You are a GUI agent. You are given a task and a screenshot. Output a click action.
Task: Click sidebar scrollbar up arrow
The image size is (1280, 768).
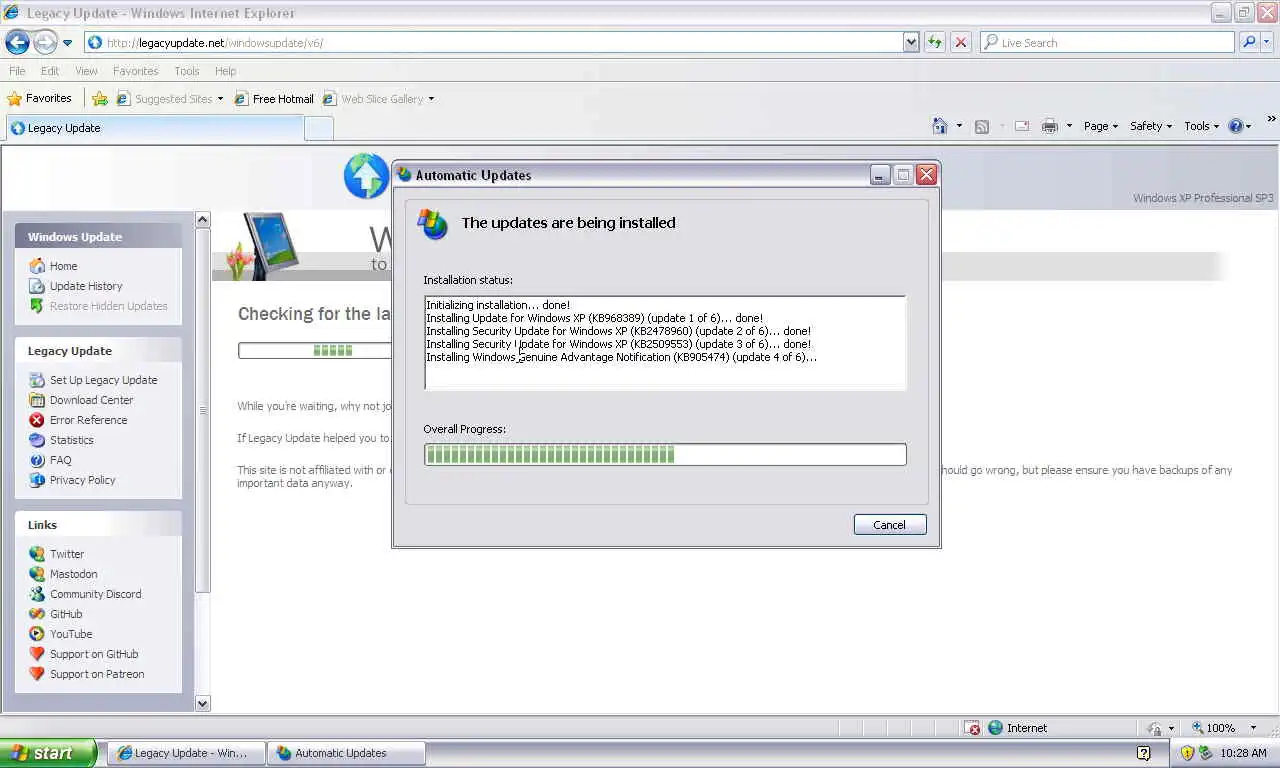203,220
